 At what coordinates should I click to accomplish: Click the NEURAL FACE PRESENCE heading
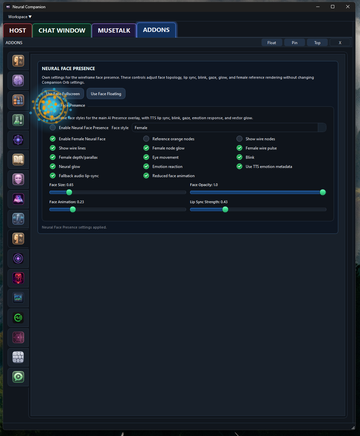68,68
